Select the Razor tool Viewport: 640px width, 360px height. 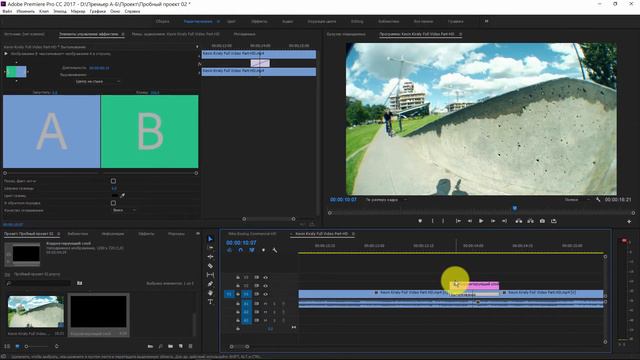210,266
